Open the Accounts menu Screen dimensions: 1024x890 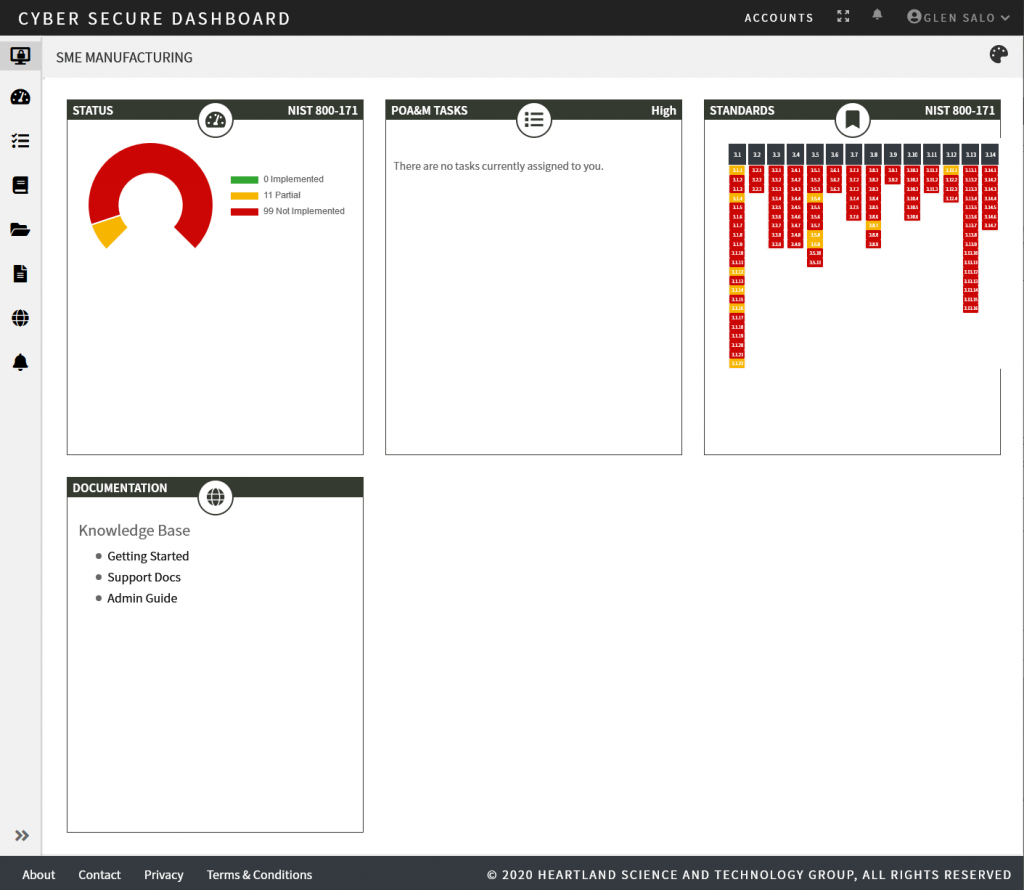[778, 18]
